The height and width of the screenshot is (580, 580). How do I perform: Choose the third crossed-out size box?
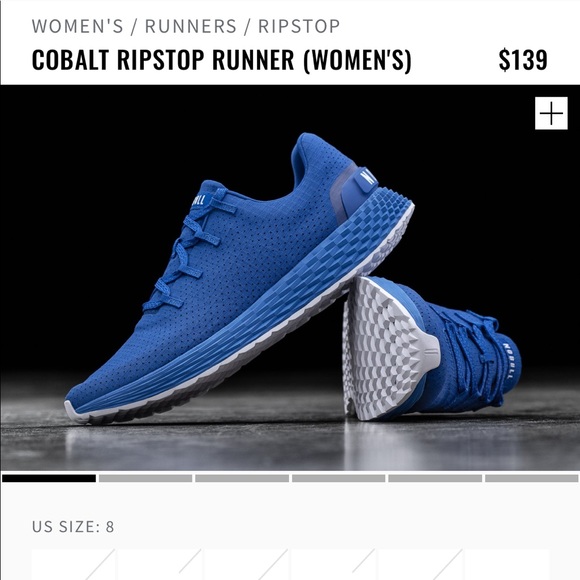click(x=247, y=564)
